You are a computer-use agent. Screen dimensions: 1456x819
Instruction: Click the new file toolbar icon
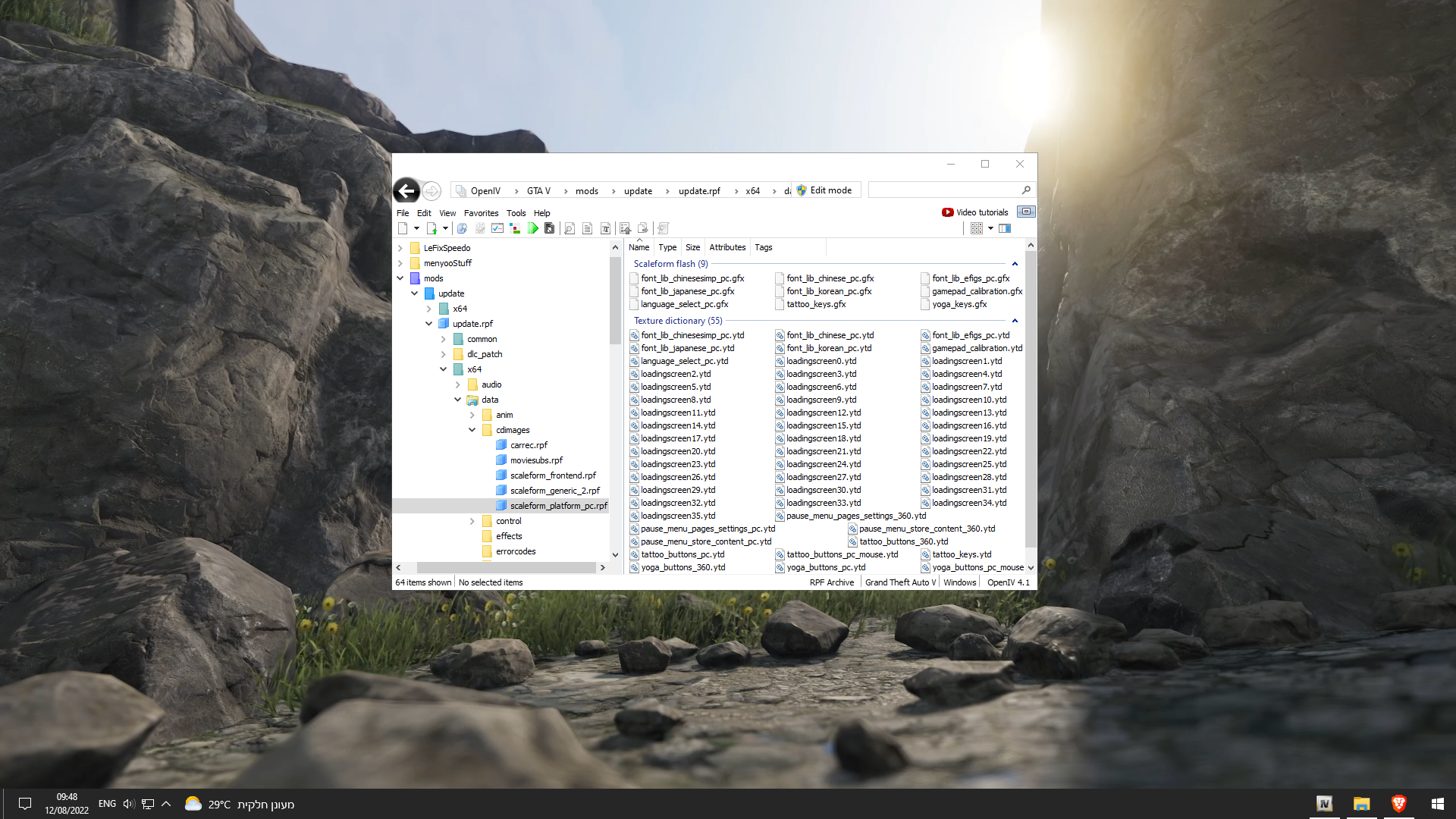[403, 228]
